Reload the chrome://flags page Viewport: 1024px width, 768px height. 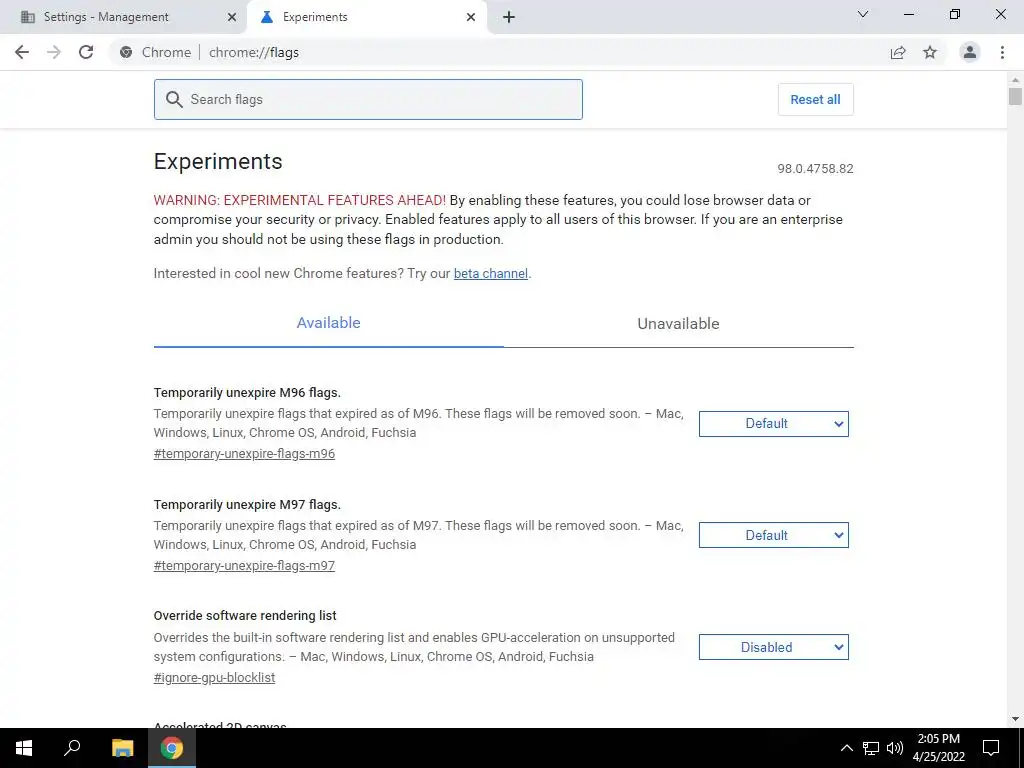[86, 52]
